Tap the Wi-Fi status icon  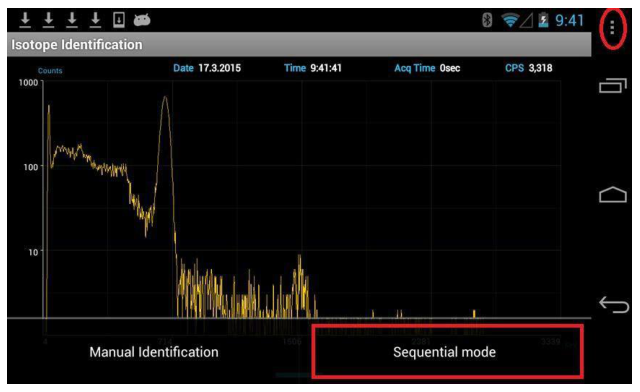tap(510, 20)
